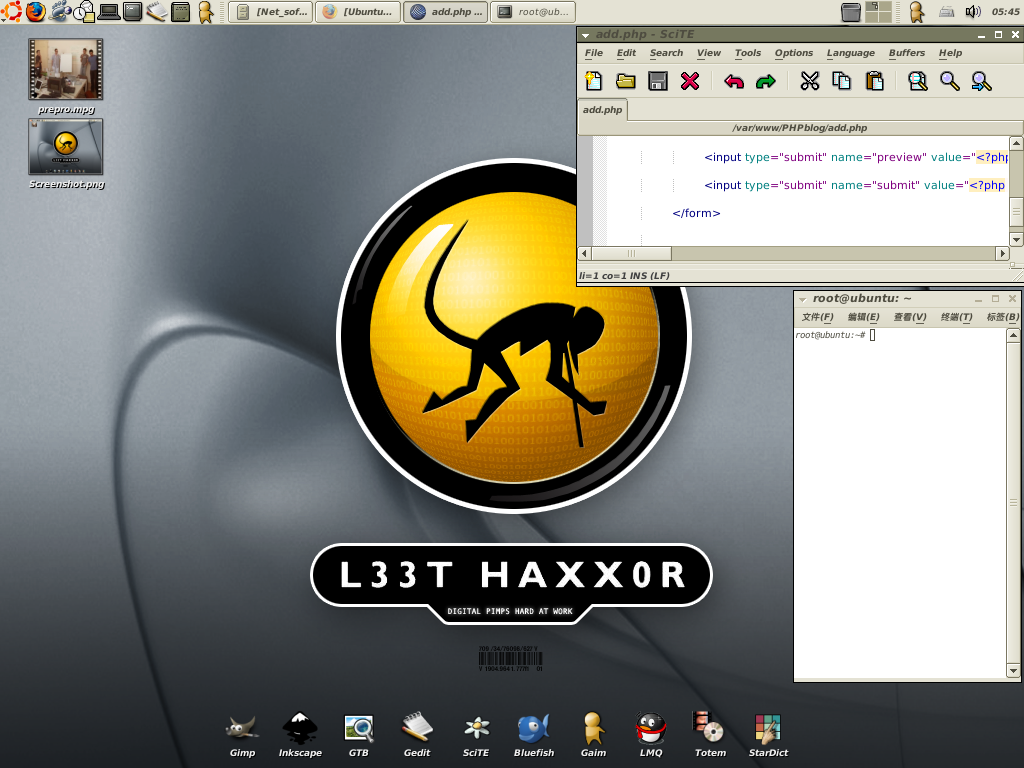
Task: Open the Edit menu in SciTE
Action: point(626,53)
